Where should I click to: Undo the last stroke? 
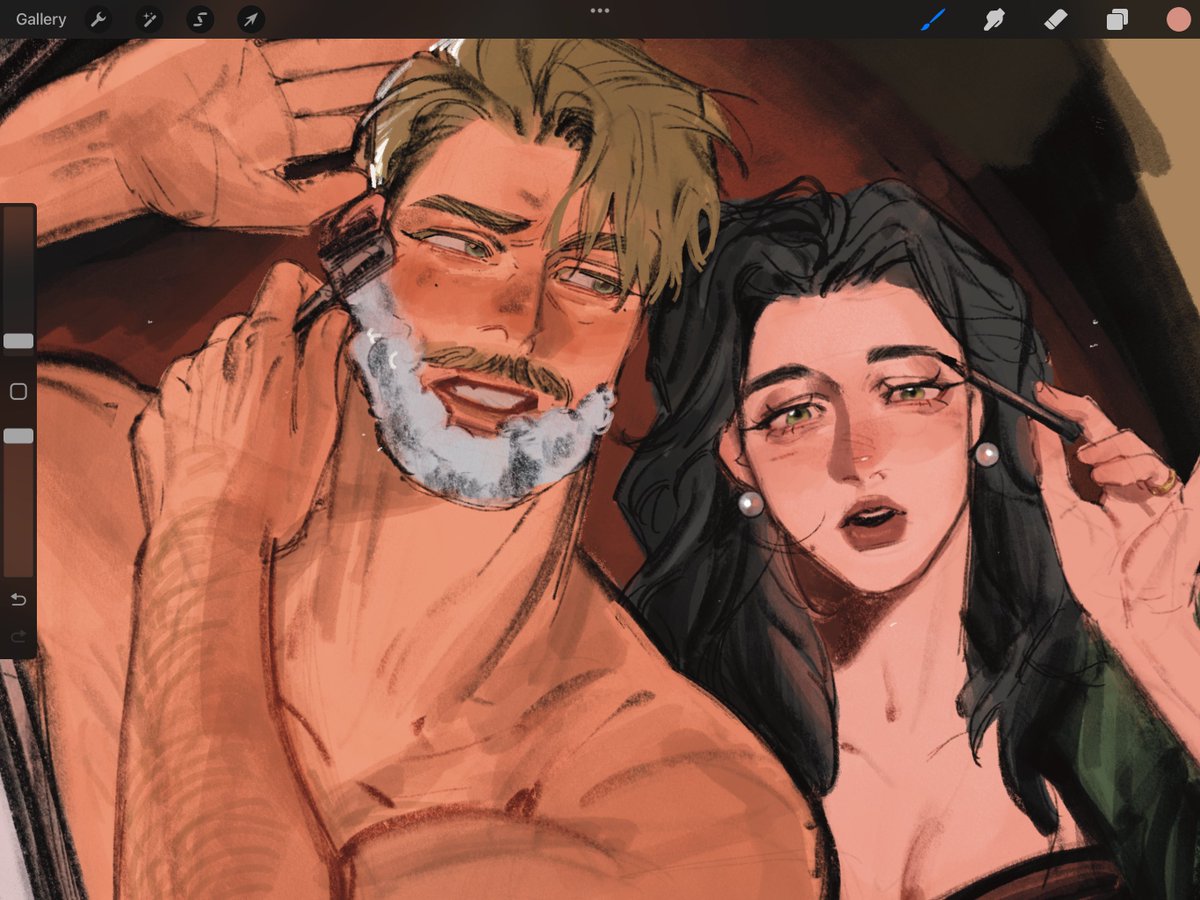point(18,600)
